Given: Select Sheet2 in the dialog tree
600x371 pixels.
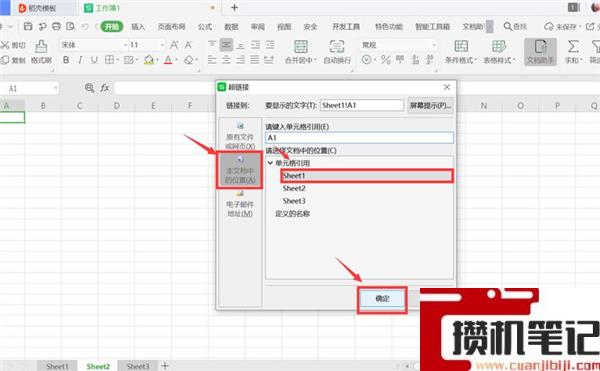Looking at the screenshot, I should click(x=294, y=188).
